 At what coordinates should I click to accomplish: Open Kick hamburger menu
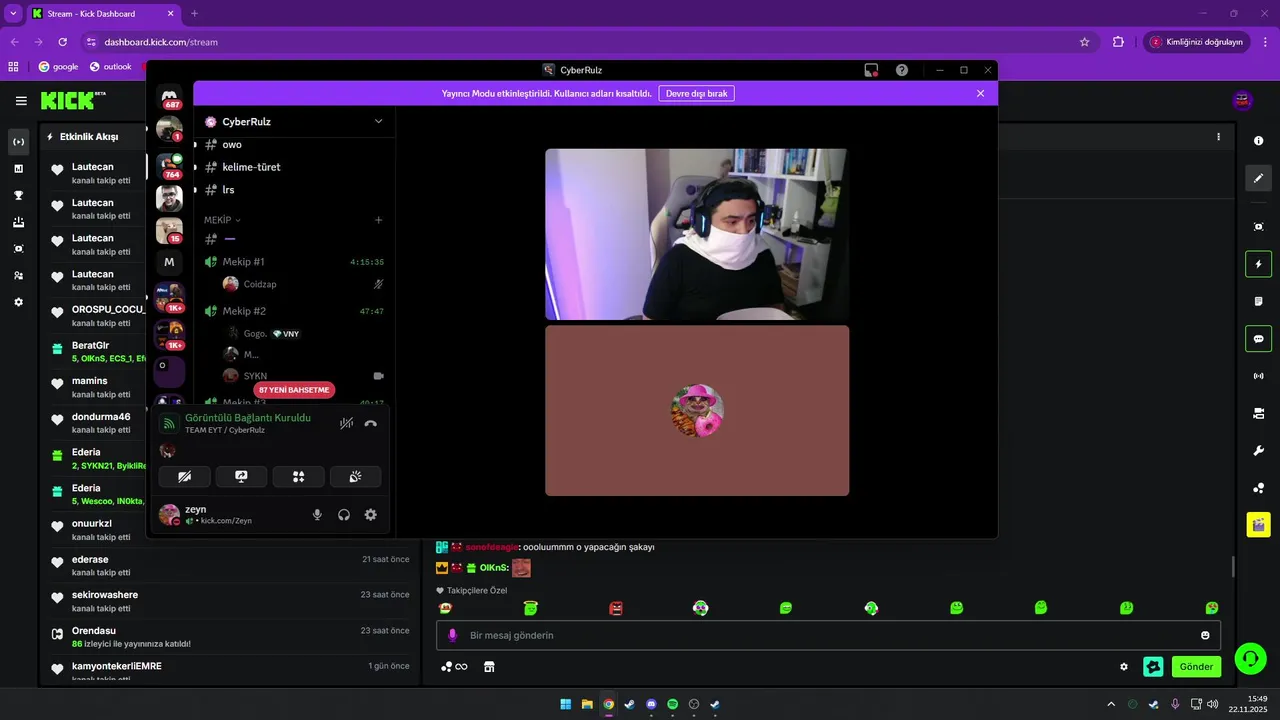pos(21,101)
